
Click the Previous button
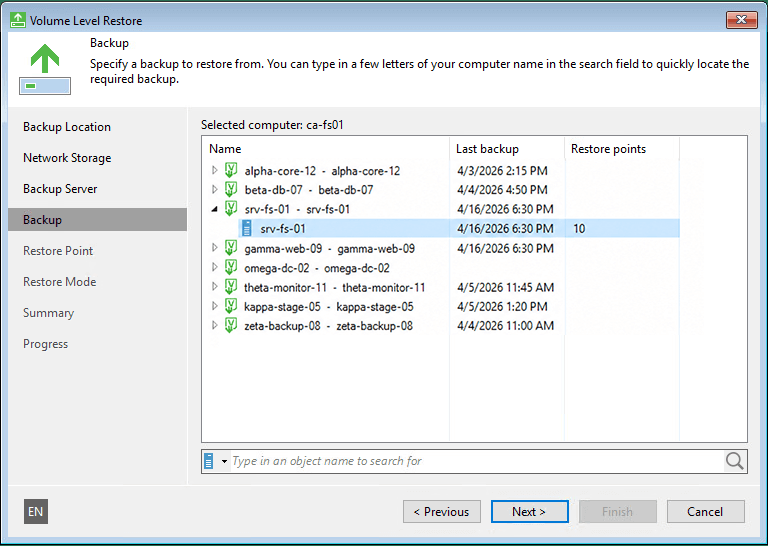(x=442, y=512)
